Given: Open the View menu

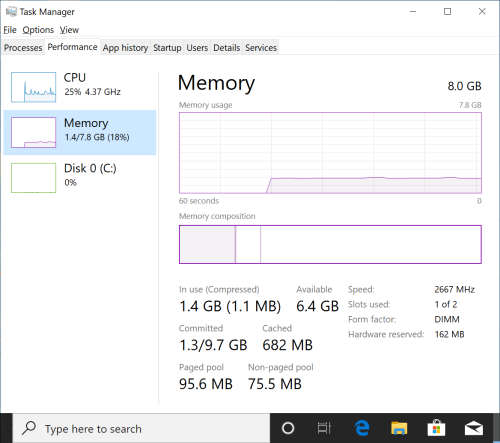Looking at the screenshot, I should point(69,30).
